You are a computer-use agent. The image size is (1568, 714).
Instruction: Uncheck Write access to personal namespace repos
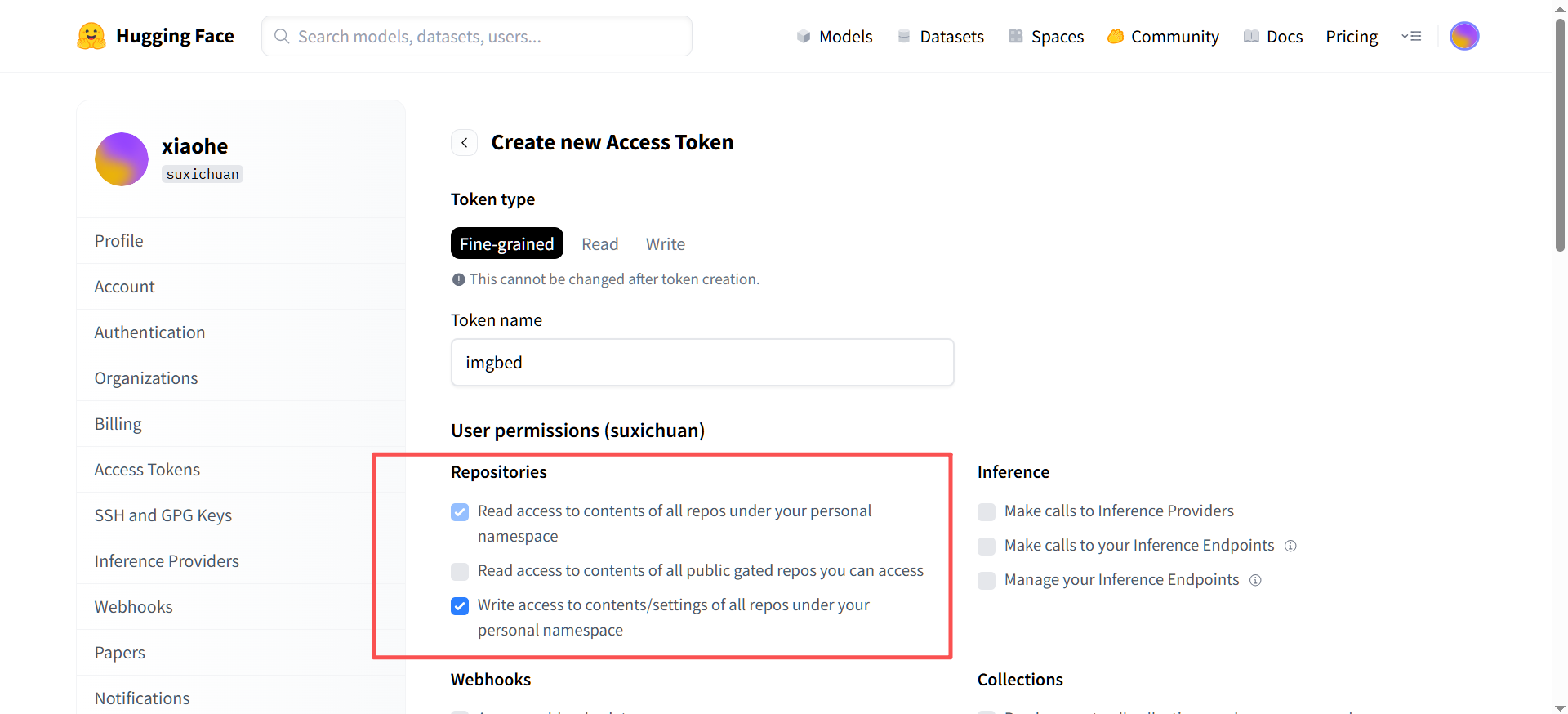(460, 606)
